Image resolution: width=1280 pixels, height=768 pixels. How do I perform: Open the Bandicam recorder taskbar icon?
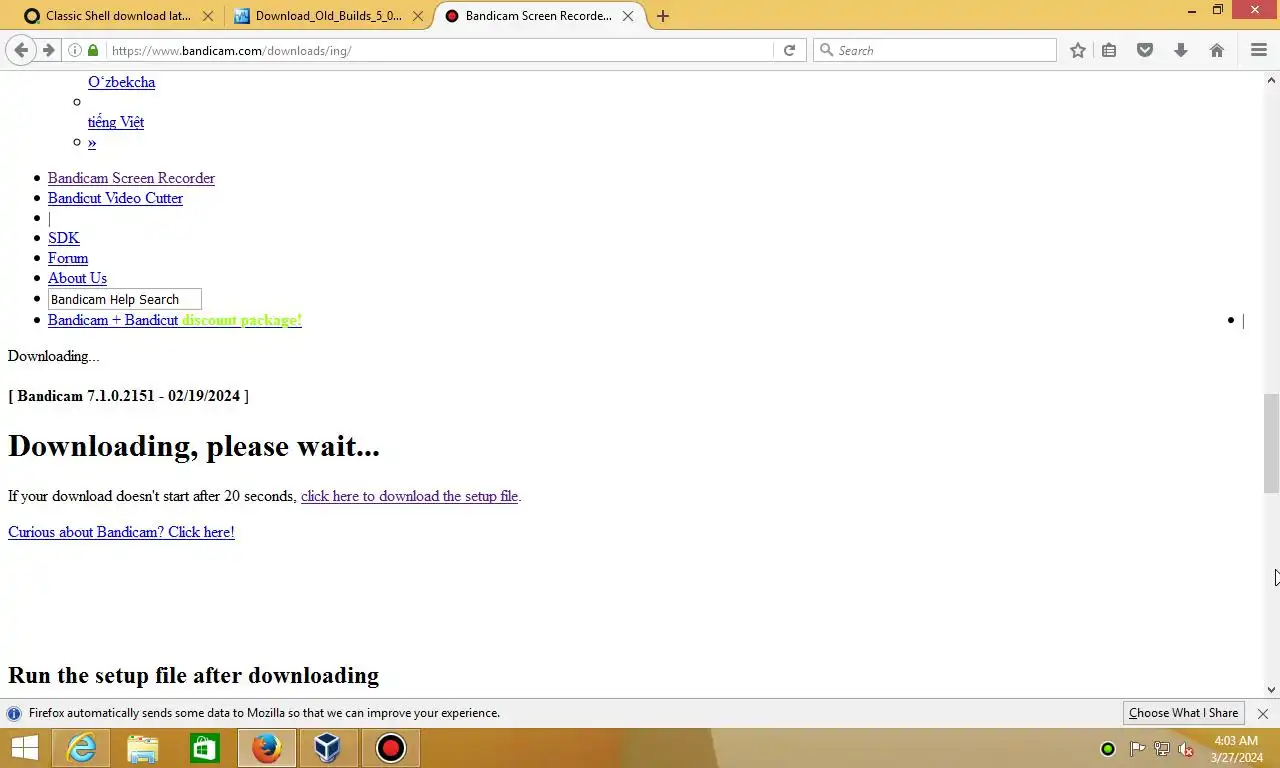[390, 748]
